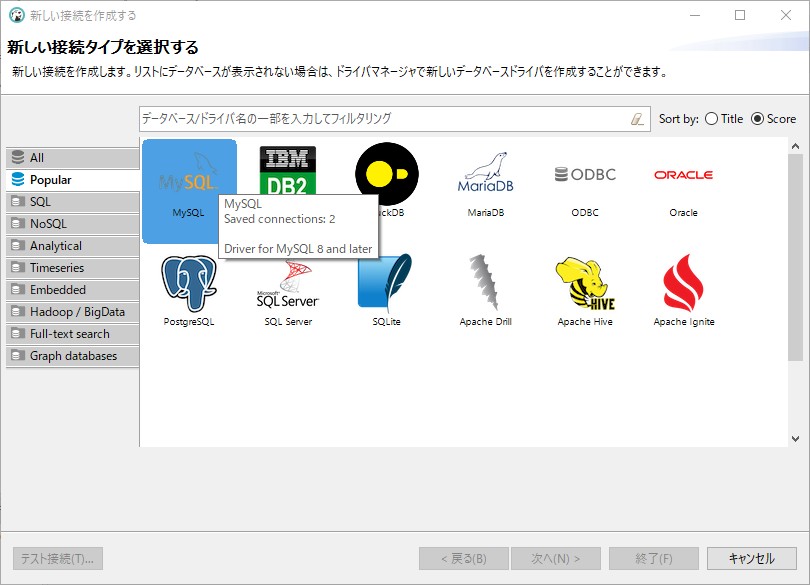This screenshot has width=810, height=585.
Task: Click the driver list scroll up arrow
Action: tap(796, 146)
